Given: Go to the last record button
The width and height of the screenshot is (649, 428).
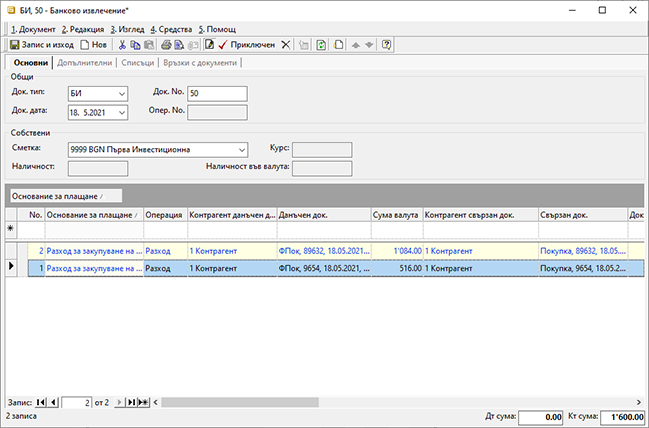Looking at the screenshot, I should [131, 402].
